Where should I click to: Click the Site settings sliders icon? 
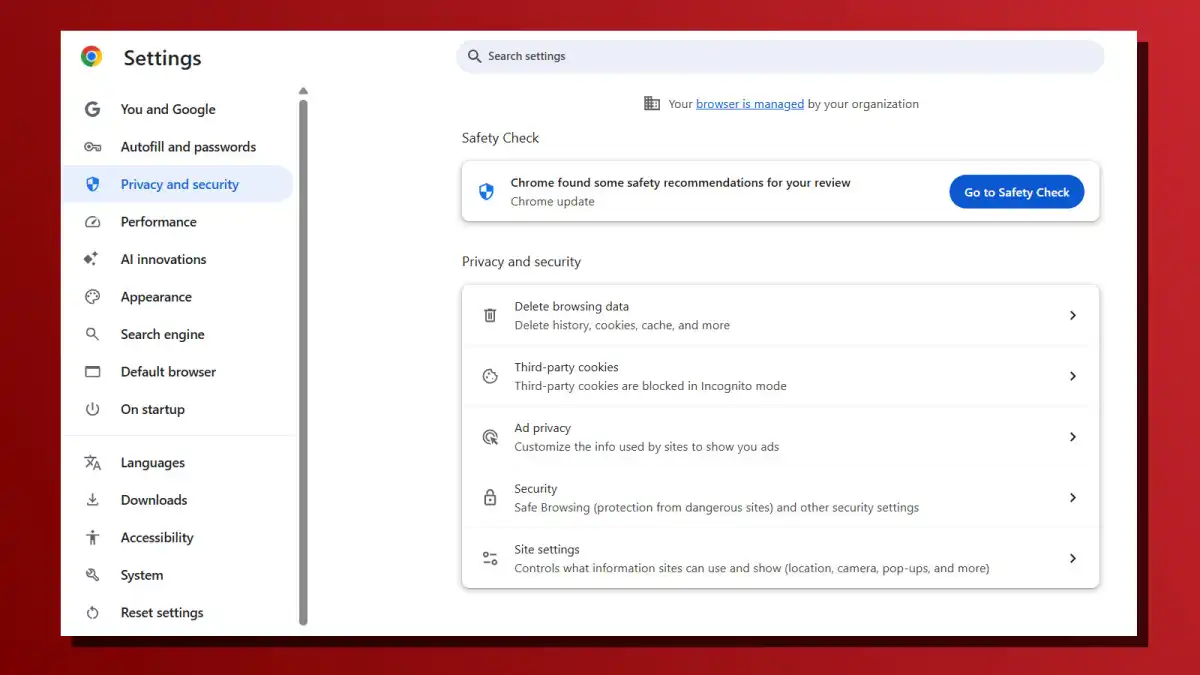coord(489,558)
